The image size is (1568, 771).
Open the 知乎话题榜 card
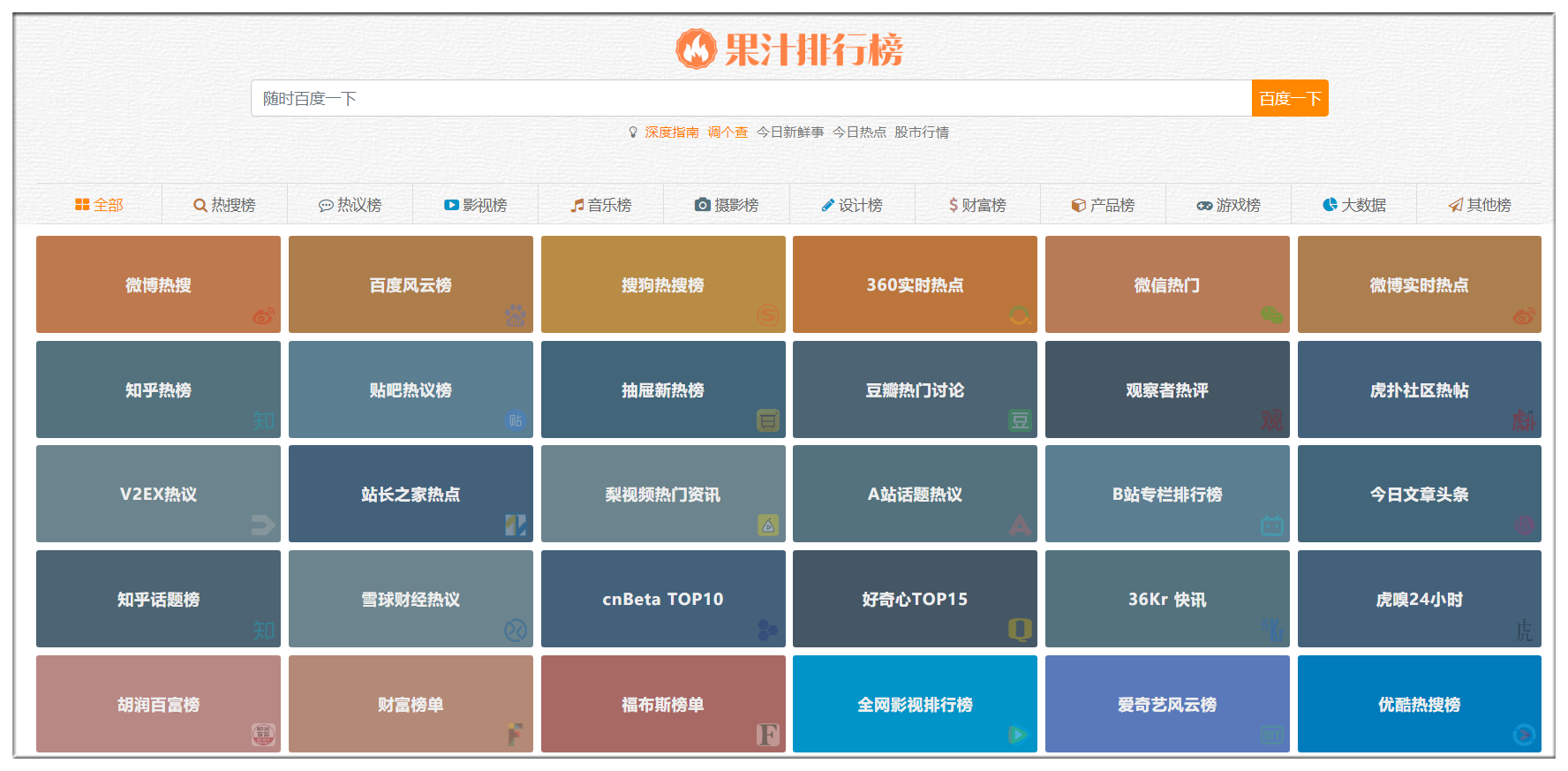click(158, 599)
